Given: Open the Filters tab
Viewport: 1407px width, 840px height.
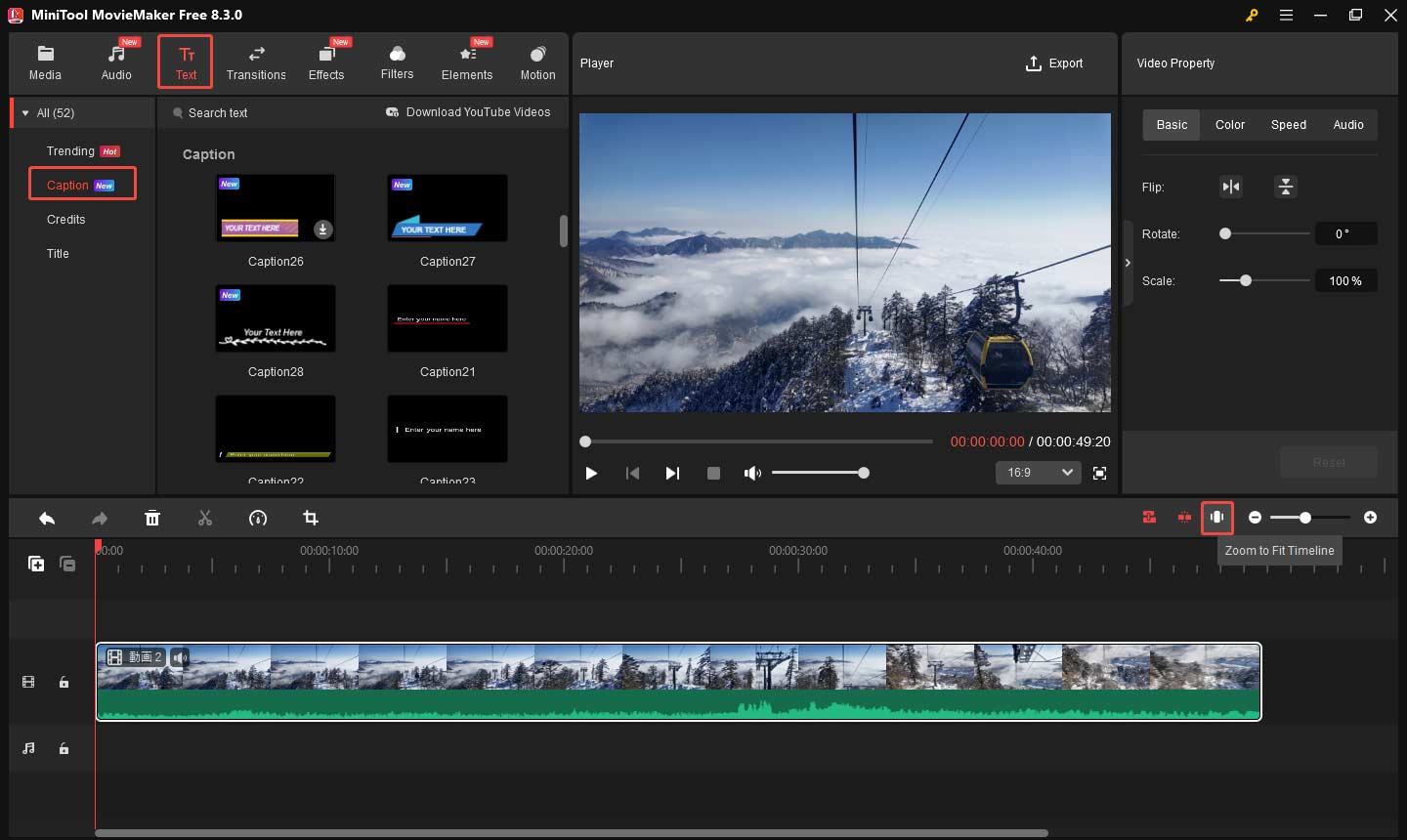Looking at the screenshot, I should (397, 63).
